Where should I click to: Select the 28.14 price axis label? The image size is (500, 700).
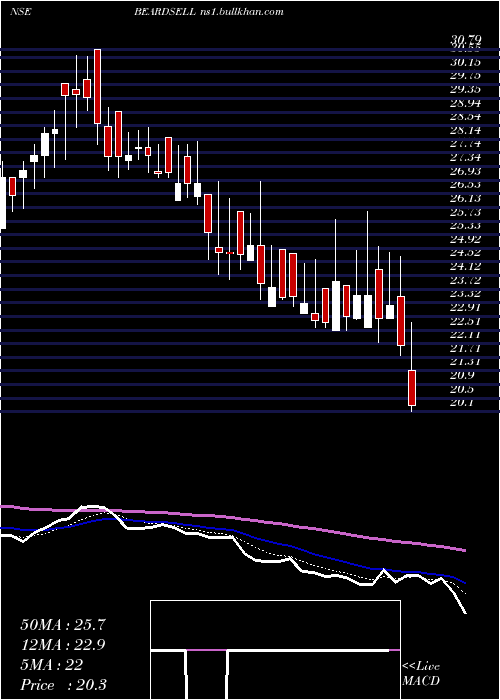(x=466, y=130)
